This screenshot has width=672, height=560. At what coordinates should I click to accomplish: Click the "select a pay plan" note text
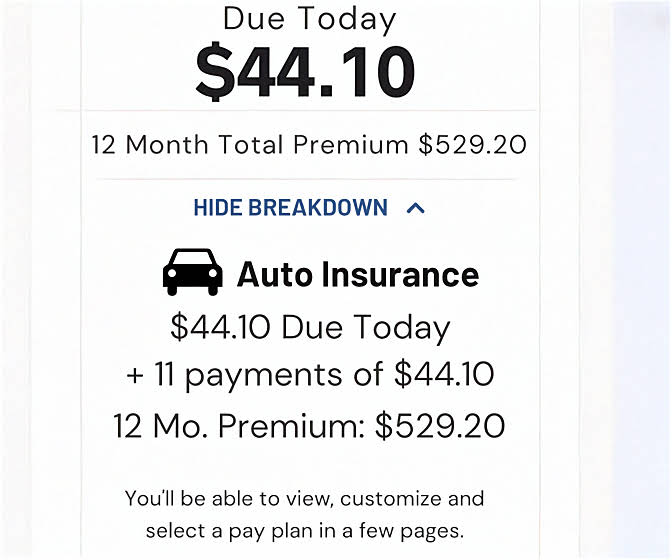pyautogui.click(x=305, y=530)
